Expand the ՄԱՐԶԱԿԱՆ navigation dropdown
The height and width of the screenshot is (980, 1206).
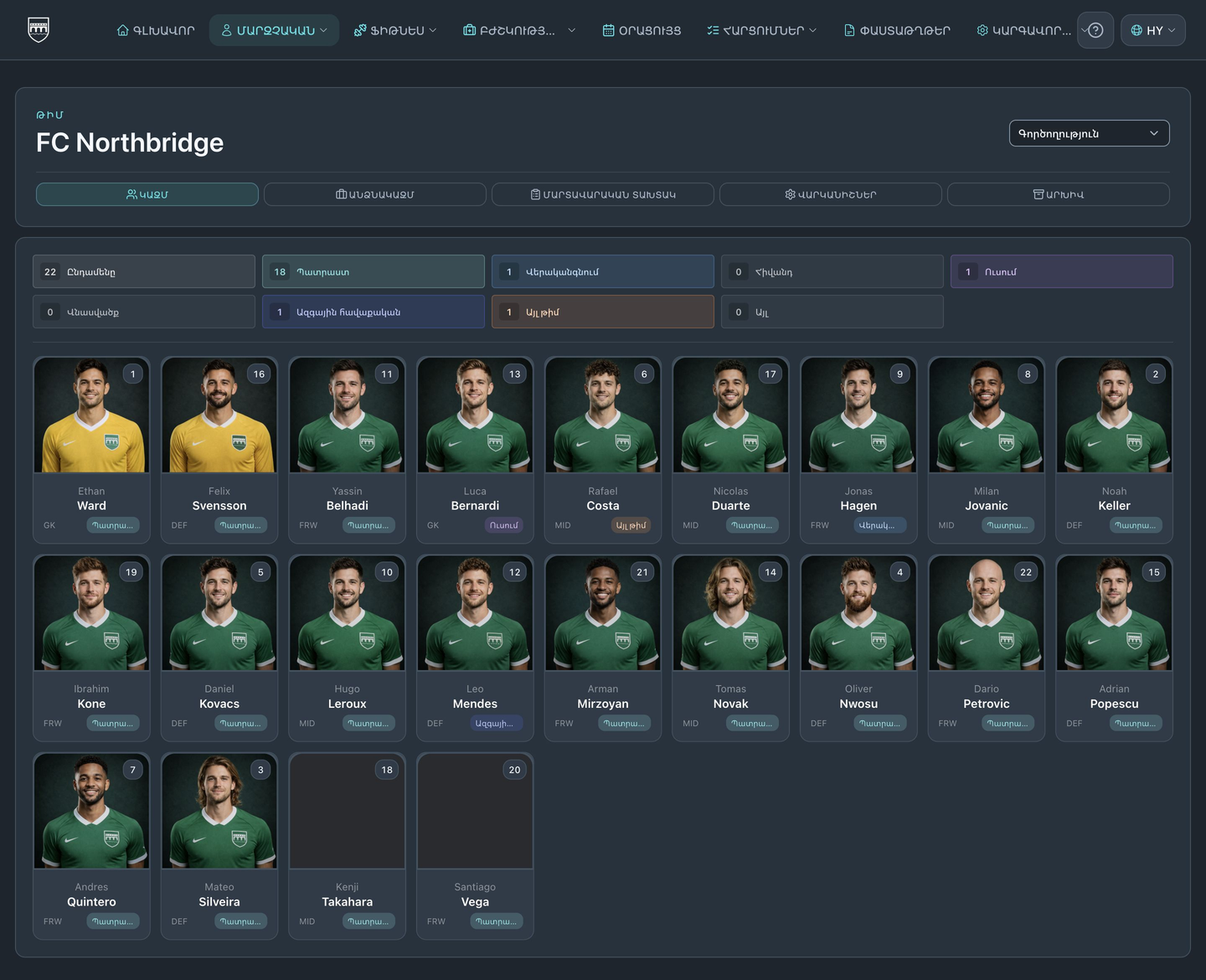274,30
